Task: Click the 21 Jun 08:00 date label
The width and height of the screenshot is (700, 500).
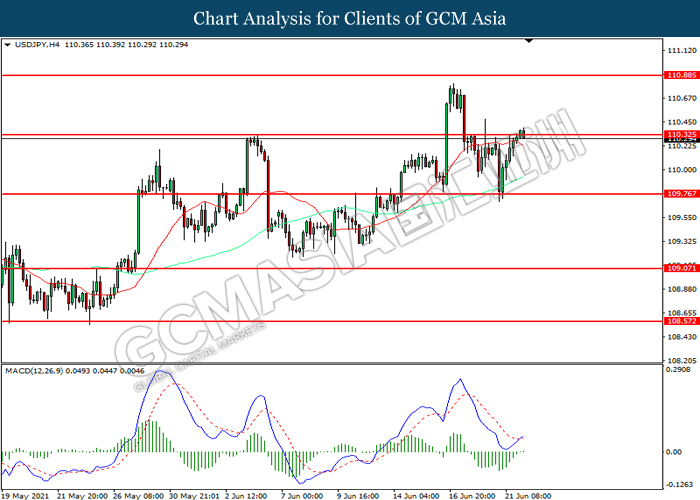Action: click(x=528, y=496)
